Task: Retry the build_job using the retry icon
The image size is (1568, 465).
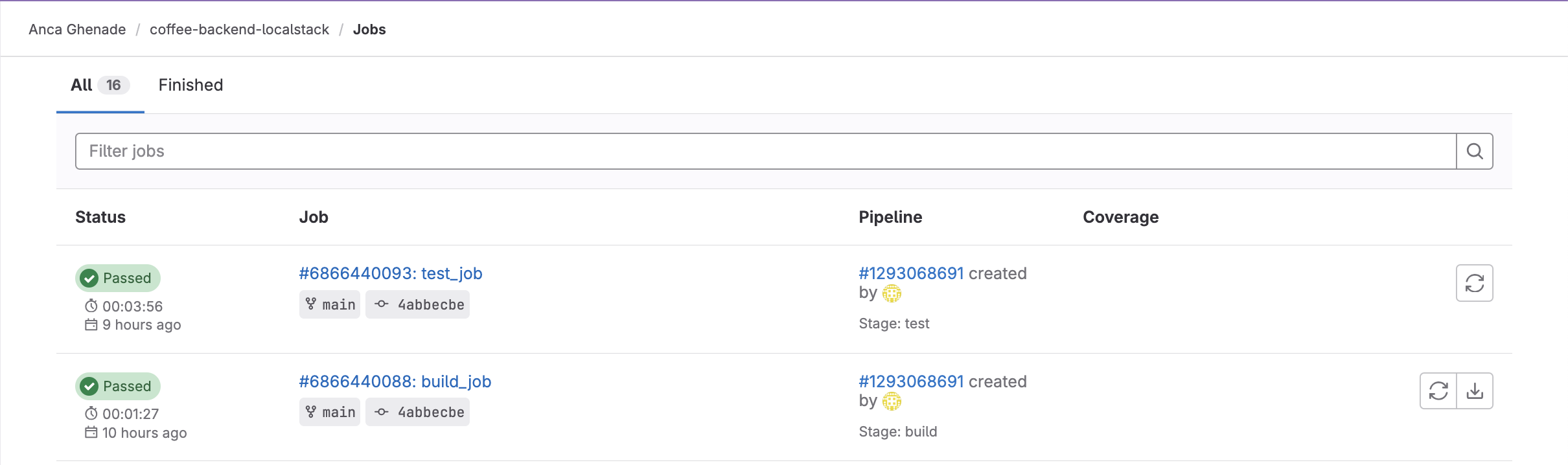Action: [1438, 391]
